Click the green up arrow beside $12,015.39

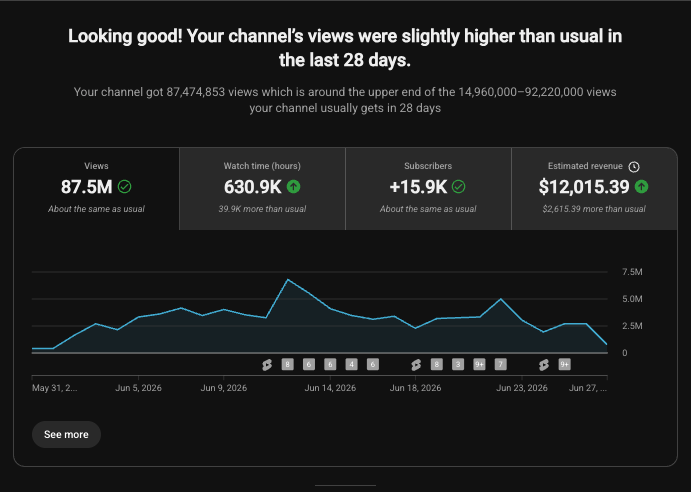(641, 187)
